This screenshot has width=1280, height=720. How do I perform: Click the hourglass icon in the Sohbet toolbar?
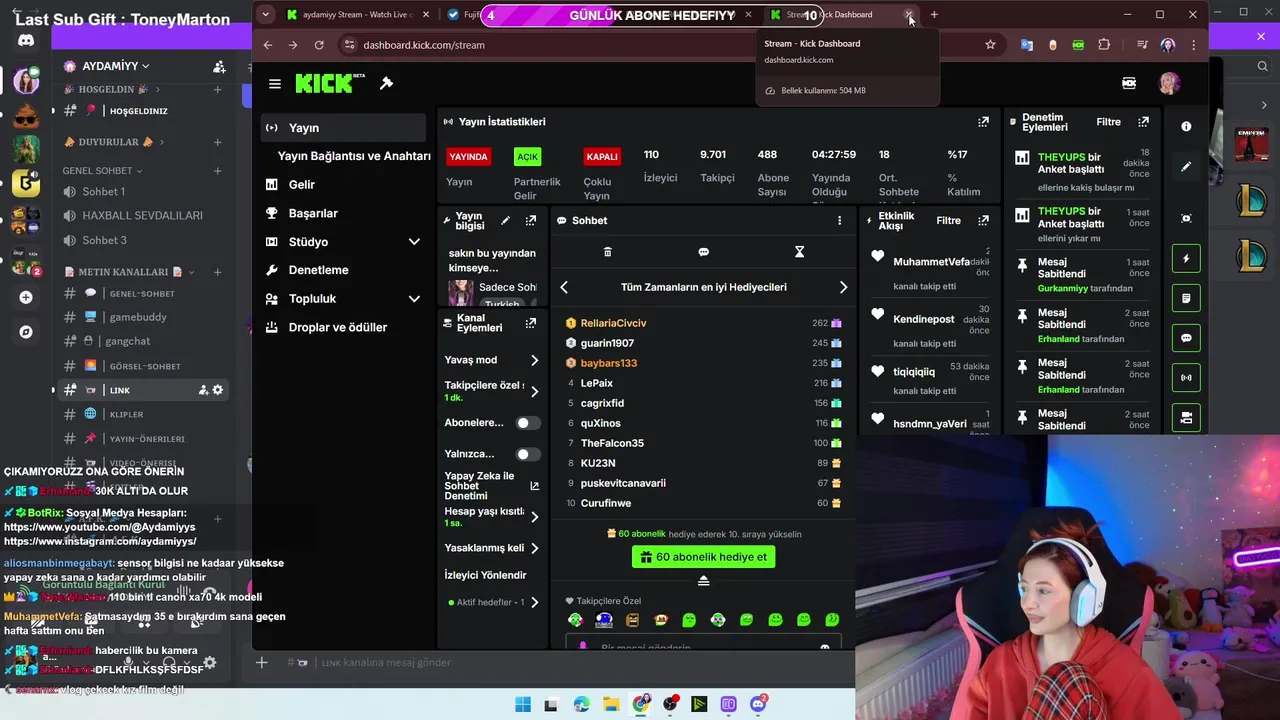[x=799, y=252]
